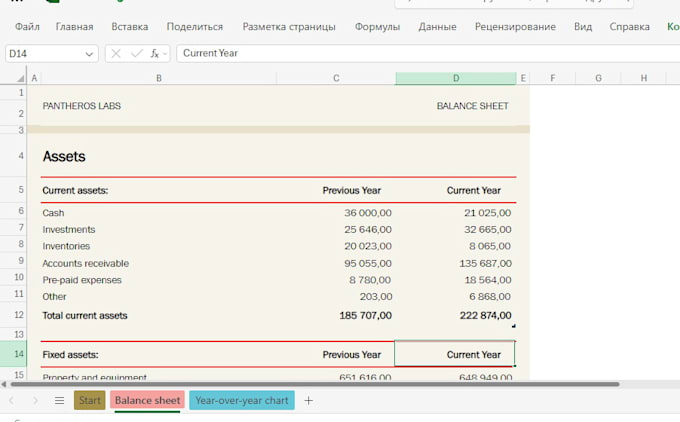This screenshot has height=422, width=680.
Task: Open the all sheets list icon
Action: pos(59,400)
